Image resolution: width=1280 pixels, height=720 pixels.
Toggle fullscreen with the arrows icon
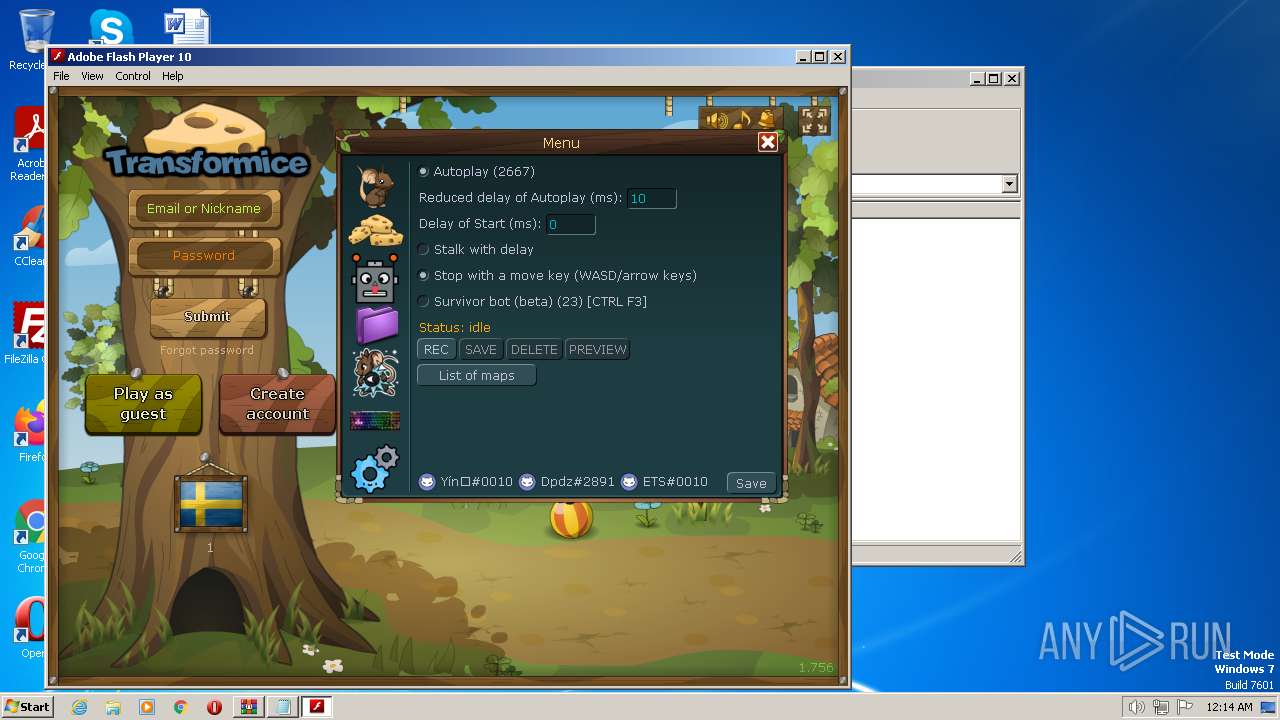click(x=815, y=121)
